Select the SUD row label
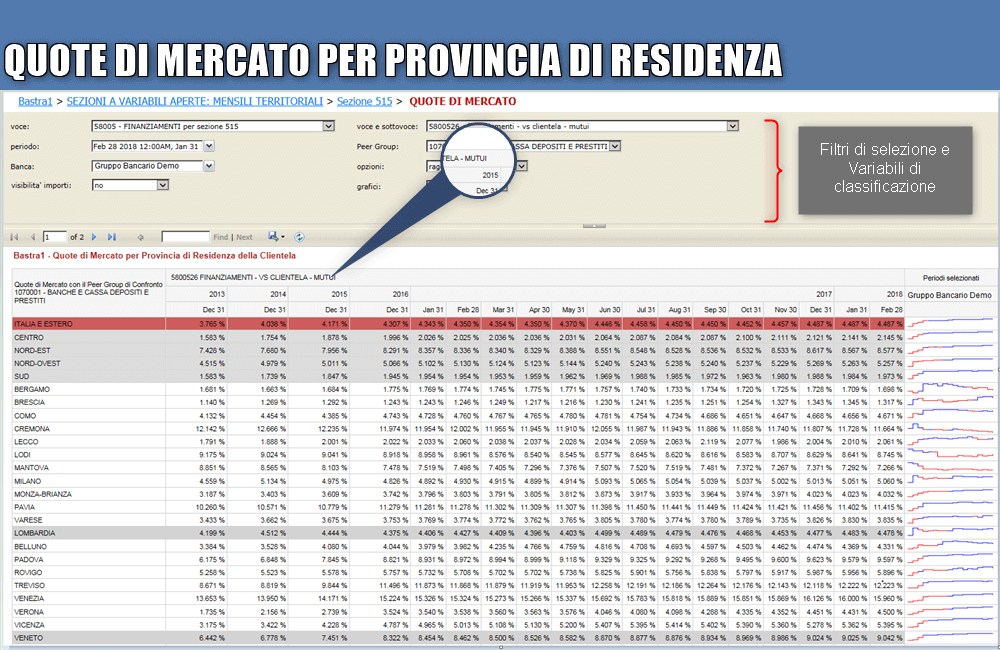Viewport: 1000px width, 650px height. click(22, 376)
